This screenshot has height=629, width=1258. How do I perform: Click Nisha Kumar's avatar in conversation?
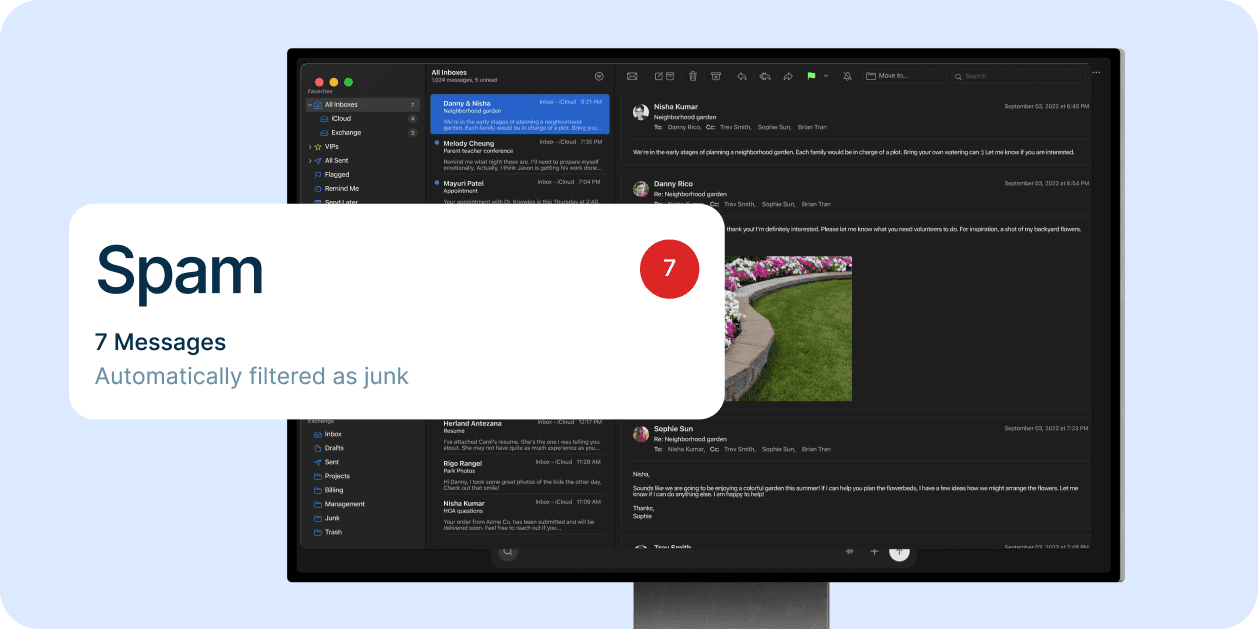(641, 112)
